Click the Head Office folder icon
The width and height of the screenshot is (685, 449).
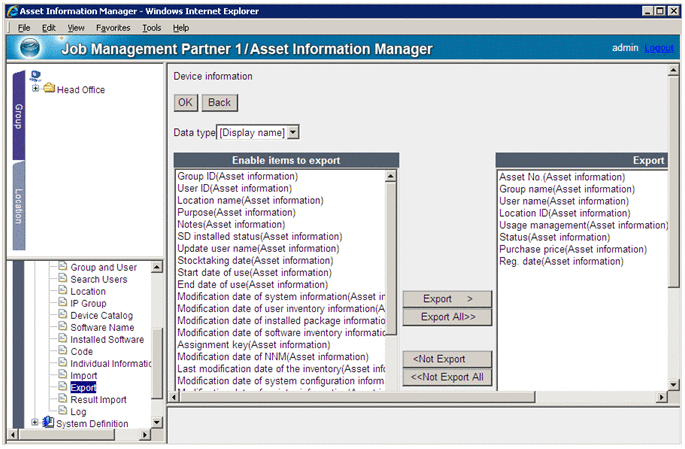point(49,89)
